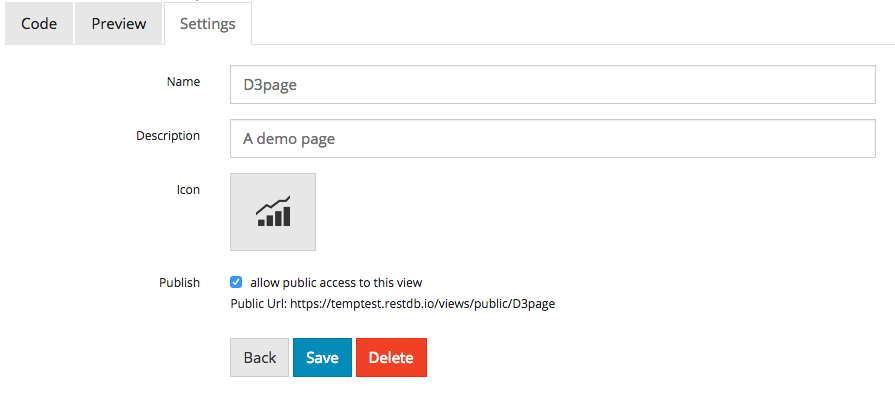Switch to the Code tab

pos(39,24)
